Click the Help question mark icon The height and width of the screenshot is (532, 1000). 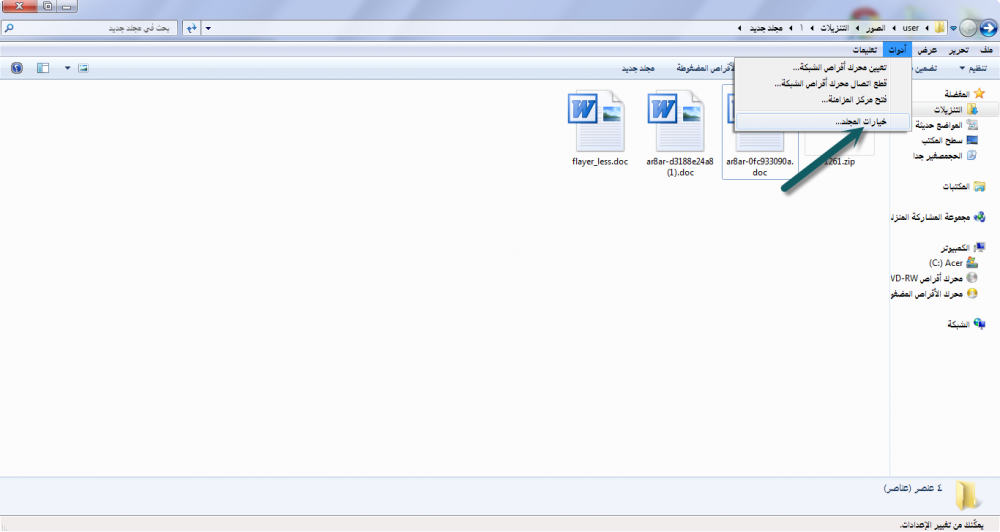[x=16, y=68]
